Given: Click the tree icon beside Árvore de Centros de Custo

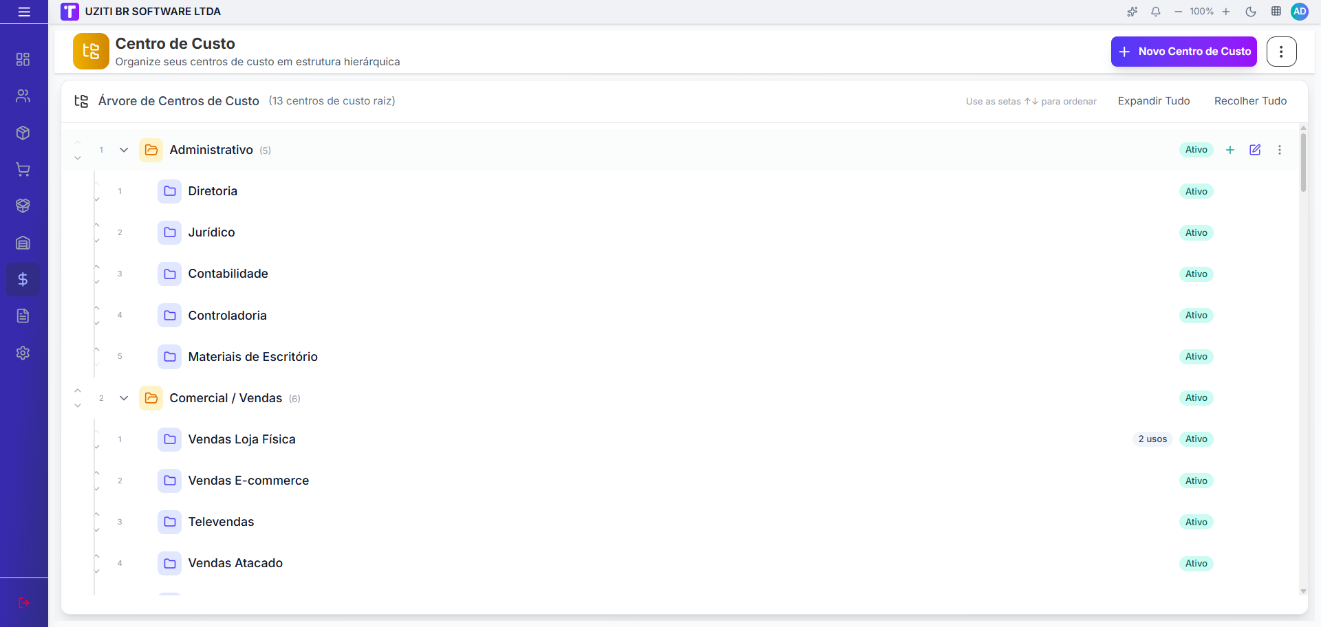Looking at the screenshot, I should (x=82, y=101).
